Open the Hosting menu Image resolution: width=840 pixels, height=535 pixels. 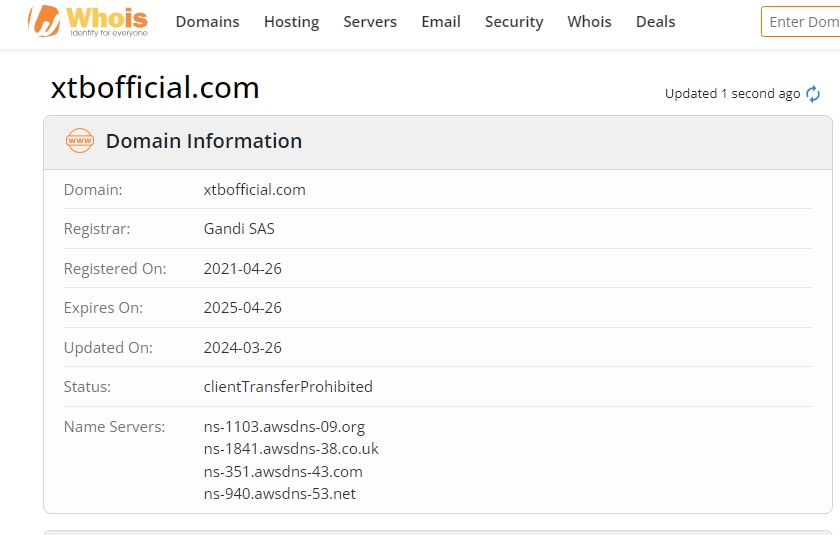click(x=291, y=22)
